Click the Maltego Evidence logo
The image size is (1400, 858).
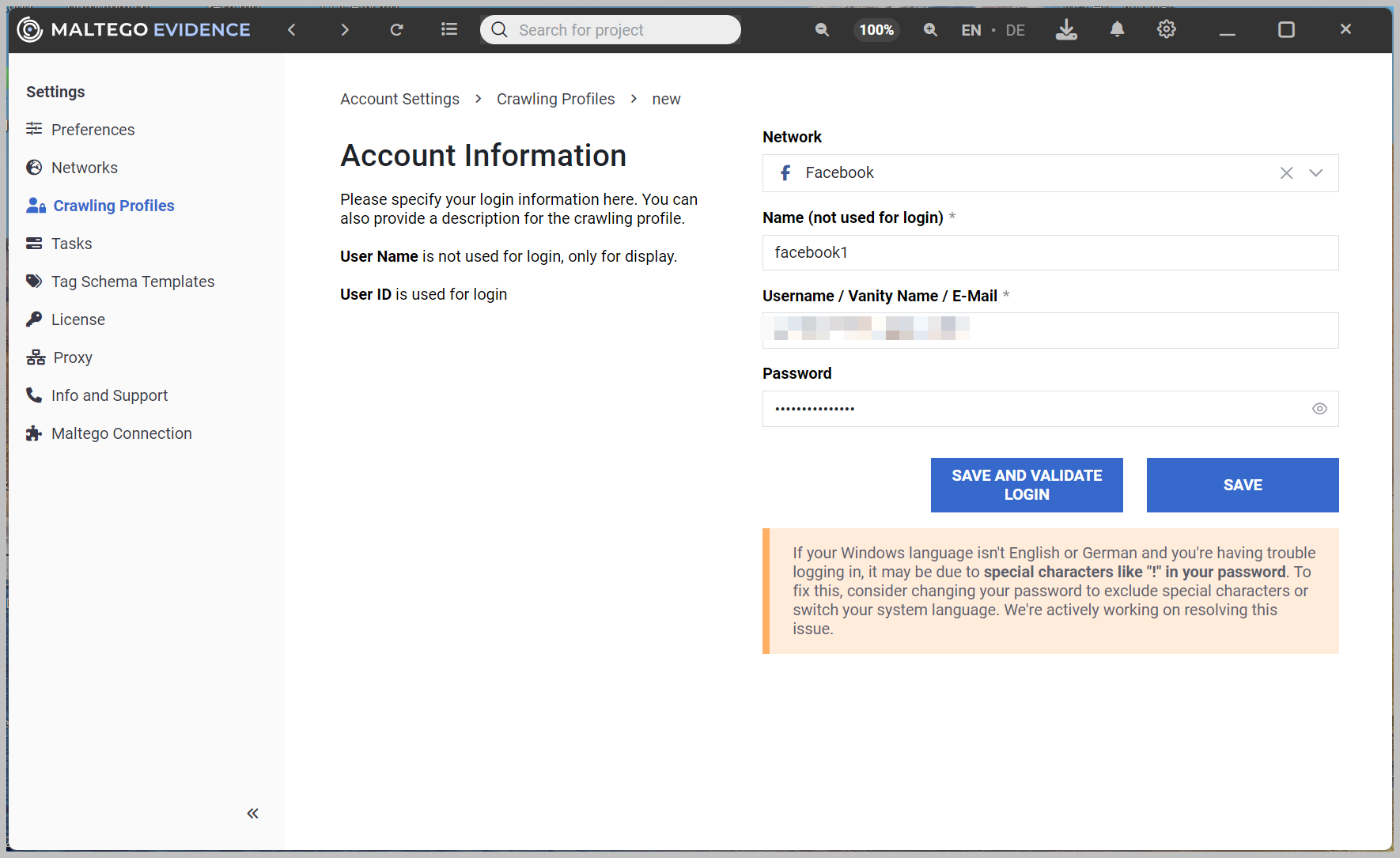[x=134, y=30]
